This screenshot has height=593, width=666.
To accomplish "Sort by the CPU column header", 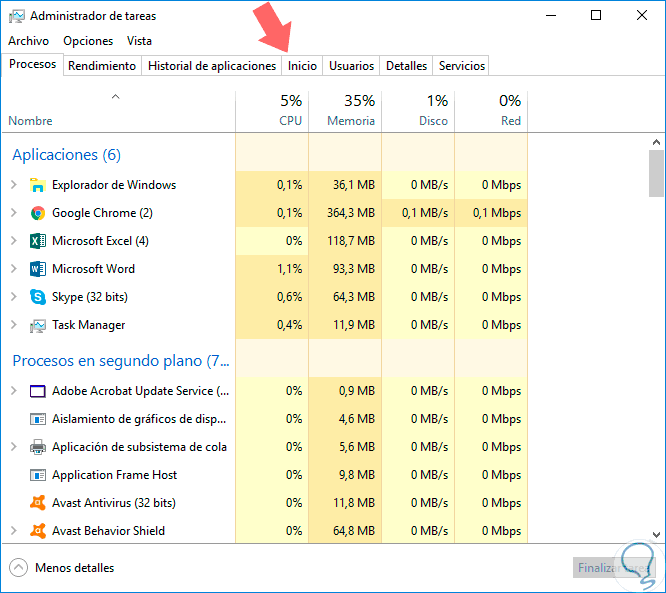I will (272, 111).
